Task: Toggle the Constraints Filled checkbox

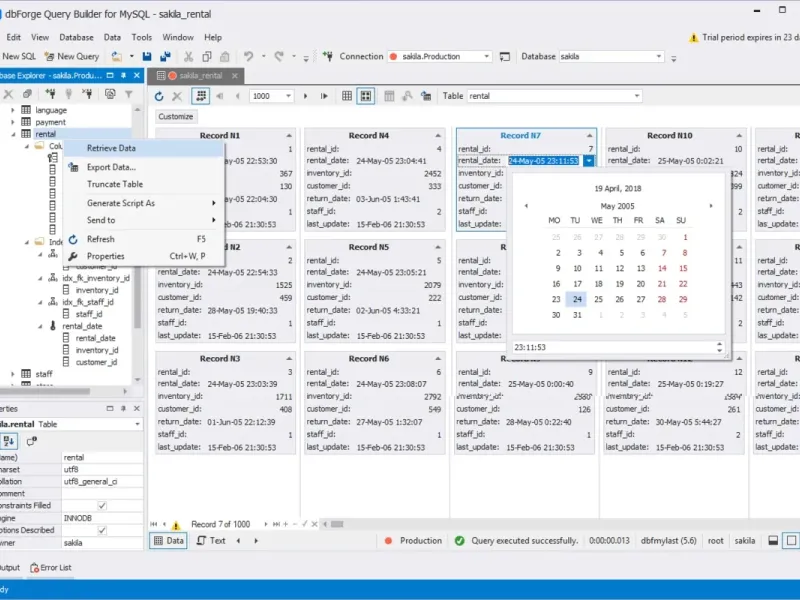Action: coord(102,505)
